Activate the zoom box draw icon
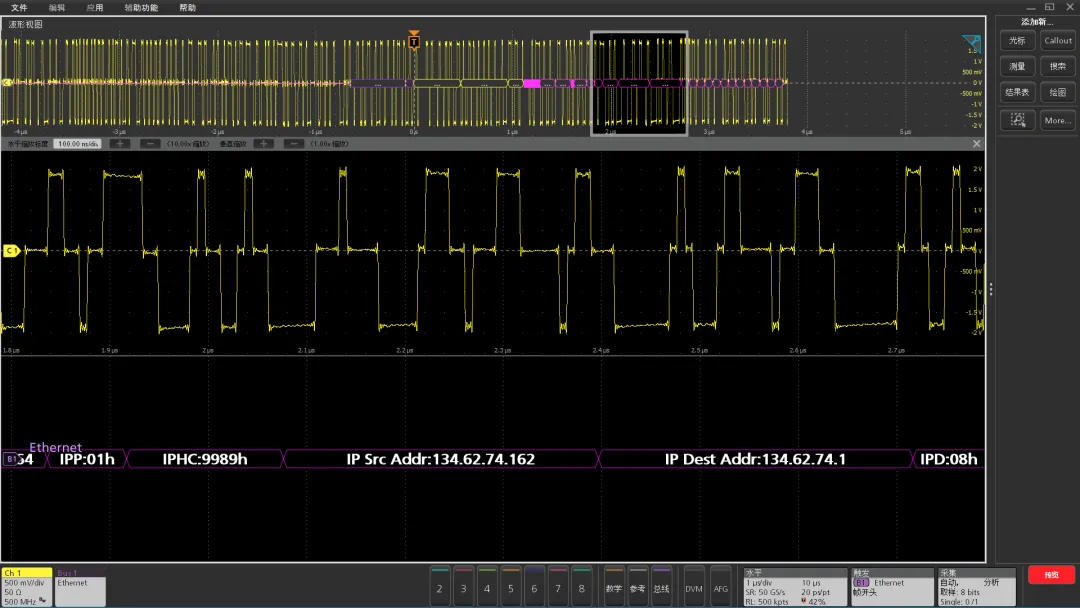1080x608 pixels. (x=1017, y=120)
